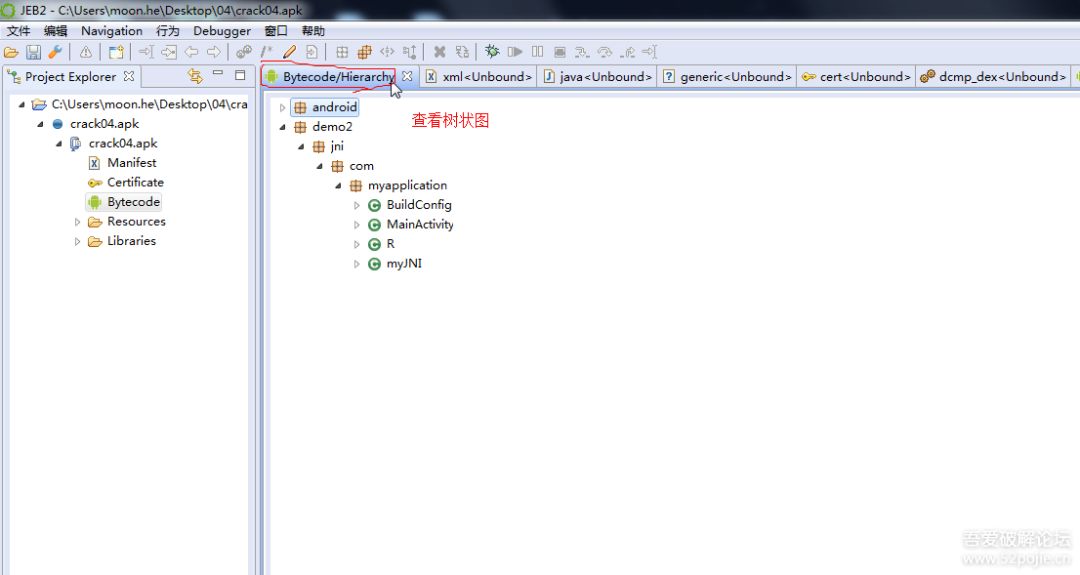Click the wrench options icon in toolbar

(54, 52)
